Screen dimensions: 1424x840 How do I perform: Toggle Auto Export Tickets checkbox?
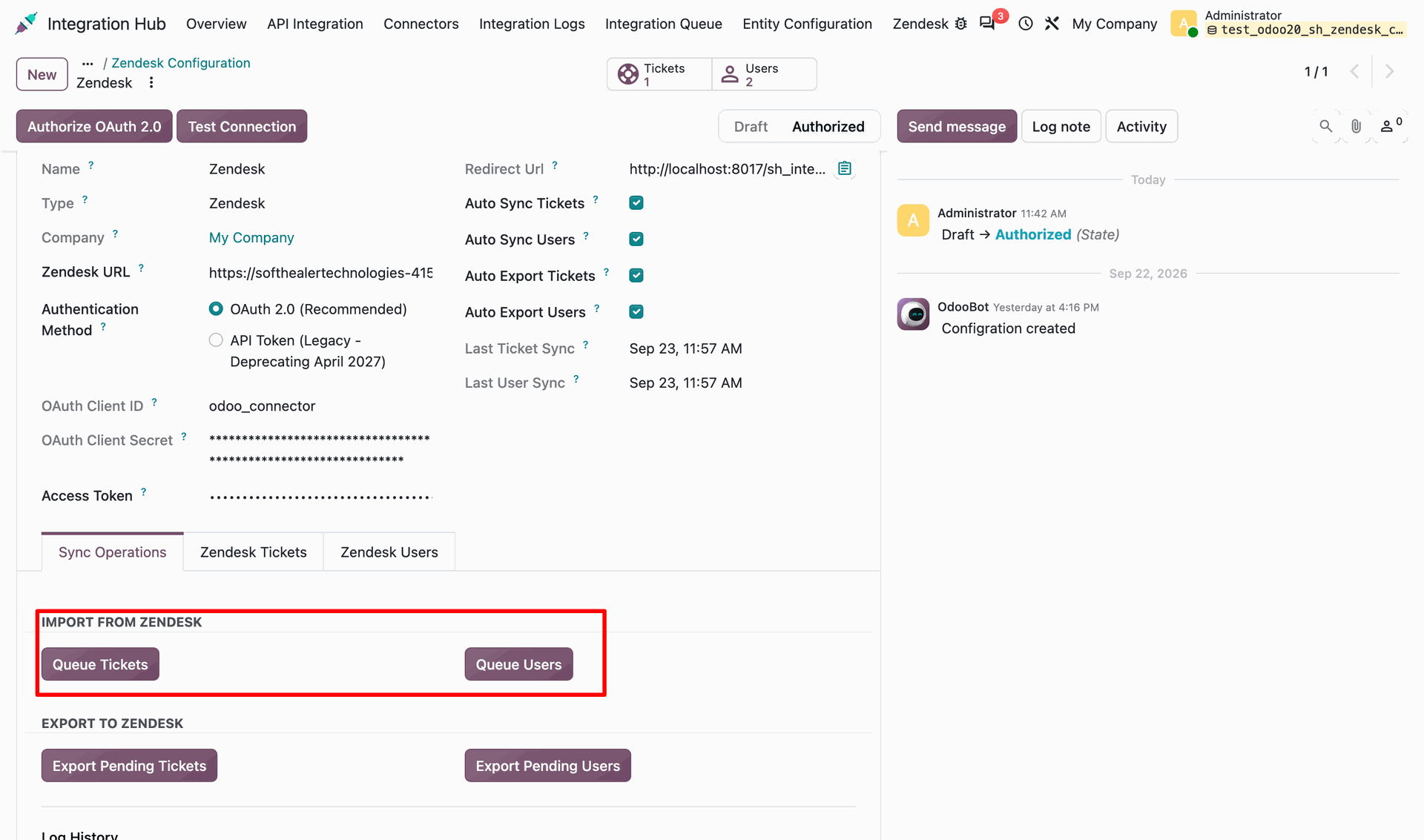(636, 275)
